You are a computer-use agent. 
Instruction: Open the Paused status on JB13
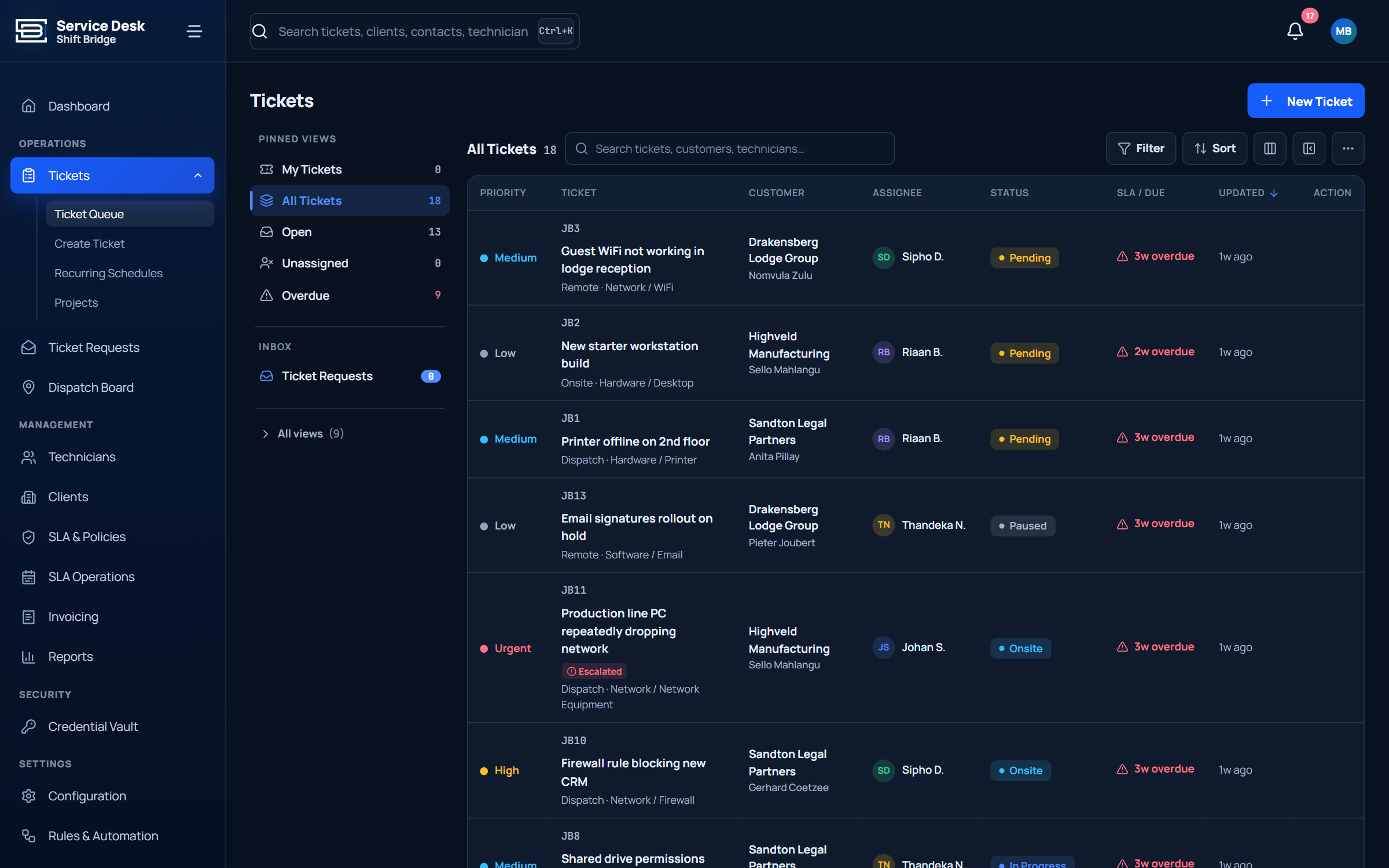1023,526
